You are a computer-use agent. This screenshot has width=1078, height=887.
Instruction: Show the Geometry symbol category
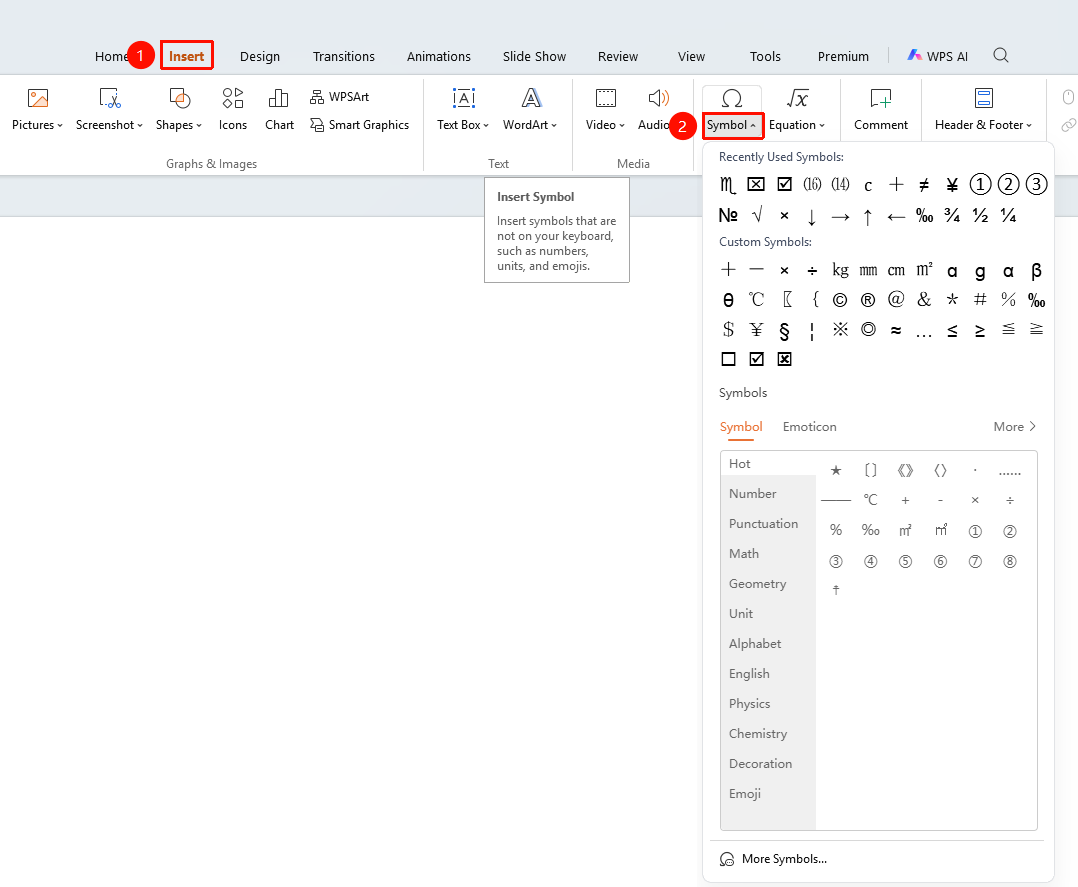[757, 584]
